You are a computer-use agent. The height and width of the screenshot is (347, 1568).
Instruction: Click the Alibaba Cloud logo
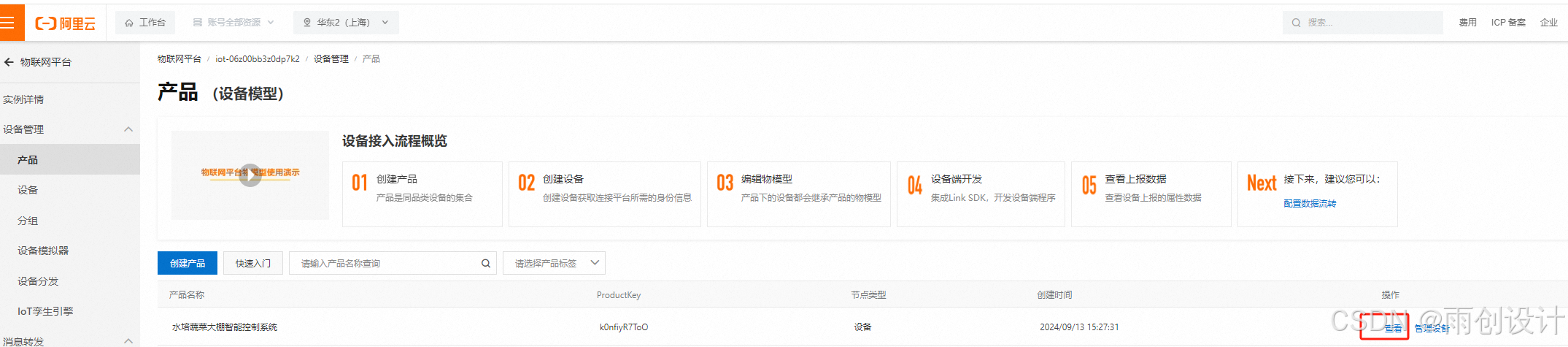tap(65, 23)
